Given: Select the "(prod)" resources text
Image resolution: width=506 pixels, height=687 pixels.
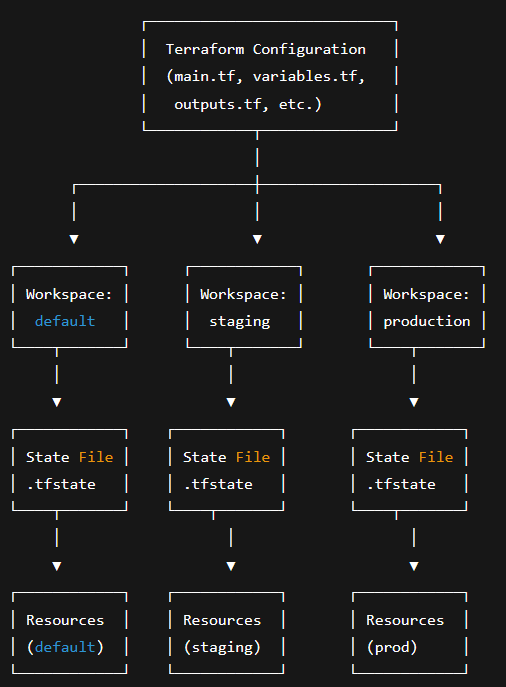Looking at the screenshot, I should click(x=392, y=648).
